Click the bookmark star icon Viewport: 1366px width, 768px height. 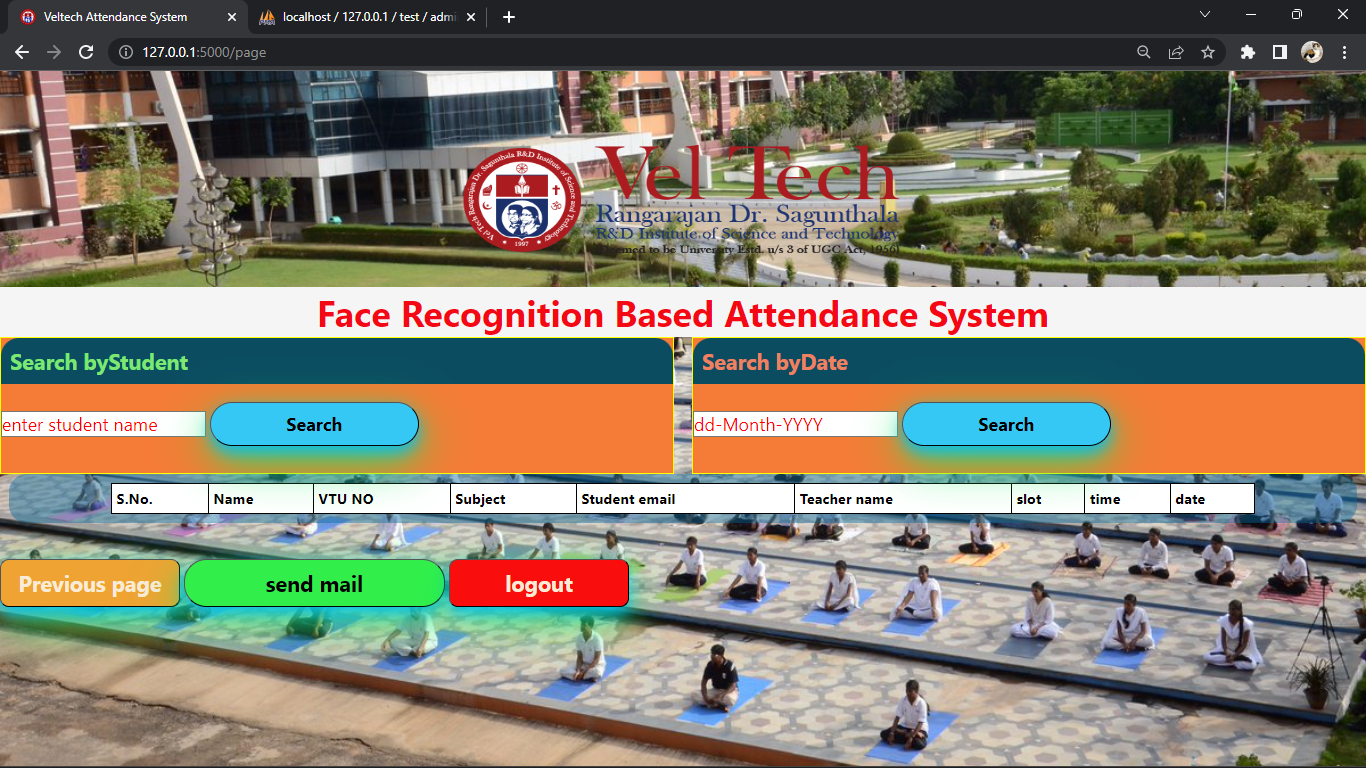[x=1209, y=51]
